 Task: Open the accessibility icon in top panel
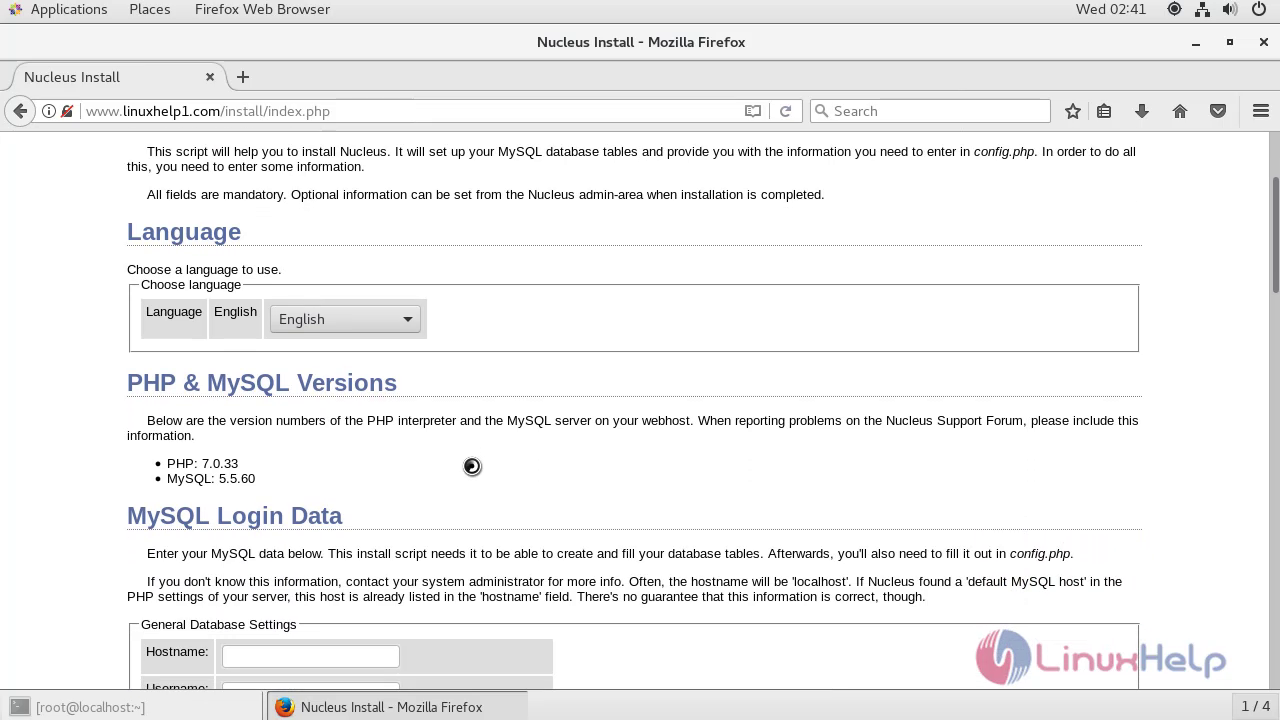1174,9
